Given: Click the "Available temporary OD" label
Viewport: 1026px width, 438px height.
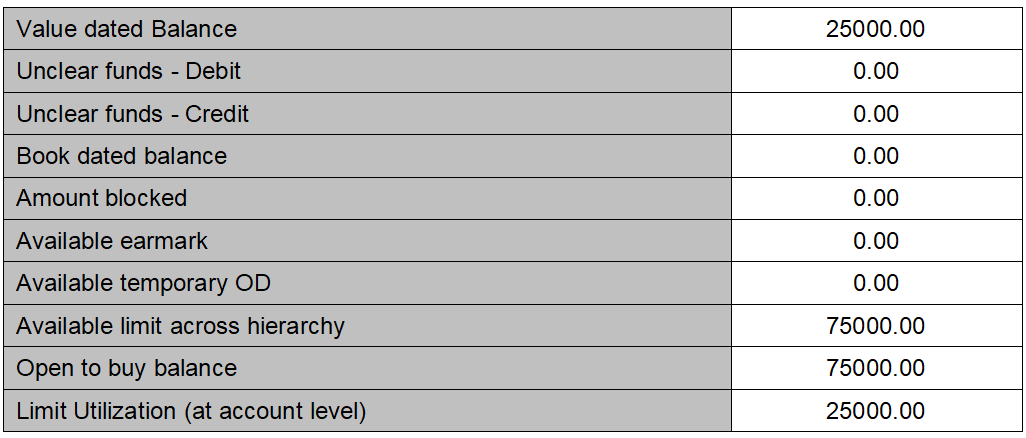Looking at the screenshot, I should (x=144, y=283).
